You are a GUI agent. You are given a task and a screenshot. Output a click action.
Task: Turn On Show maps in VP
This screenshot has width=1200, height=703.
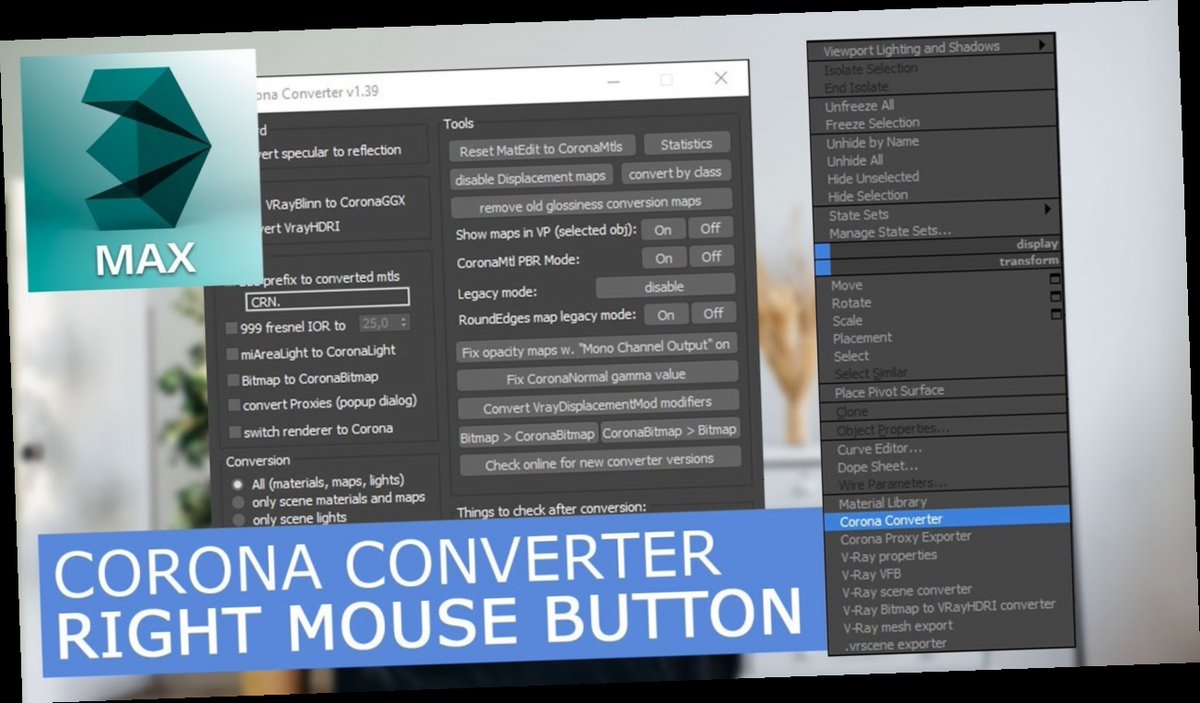tap(663, 228)
